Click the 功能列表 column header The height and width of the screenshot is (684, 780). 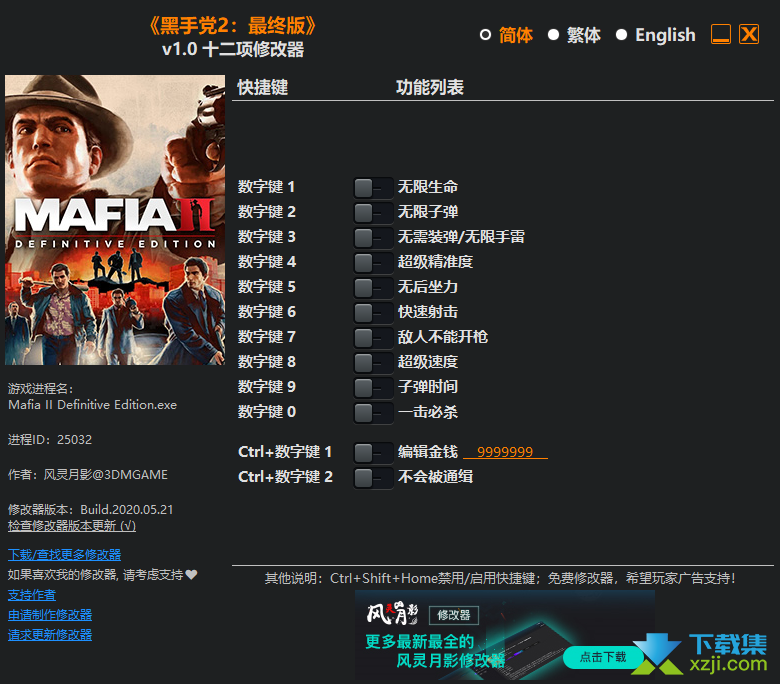430,88
